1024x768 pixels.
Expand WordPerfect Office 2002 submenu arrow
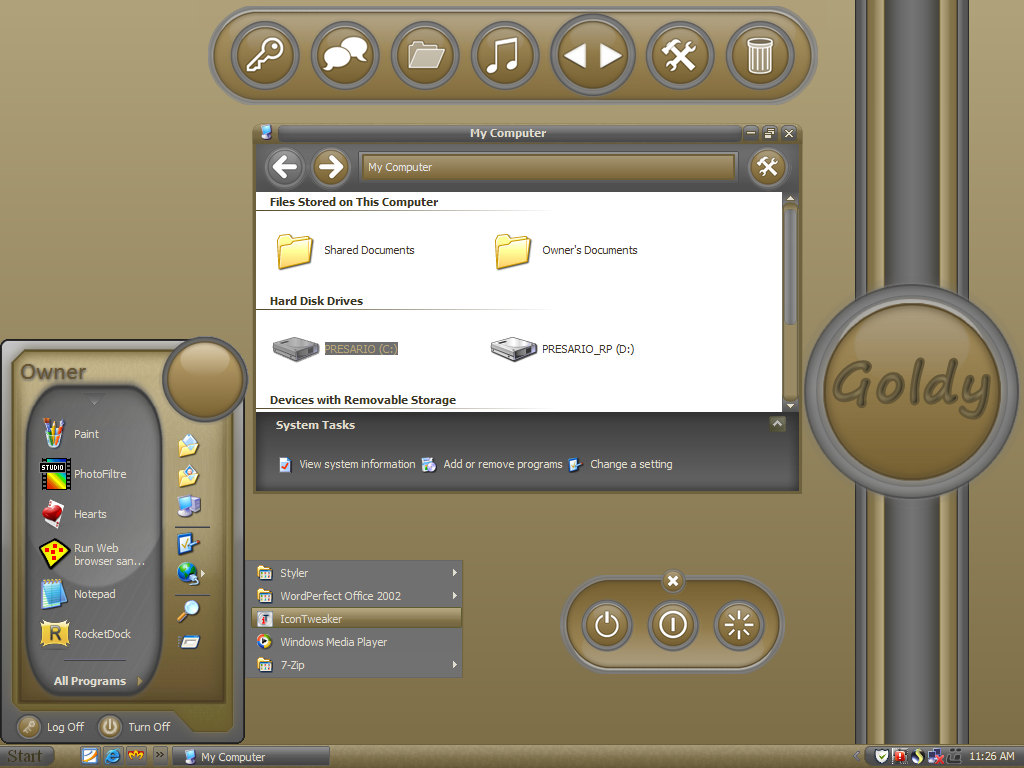455,596
